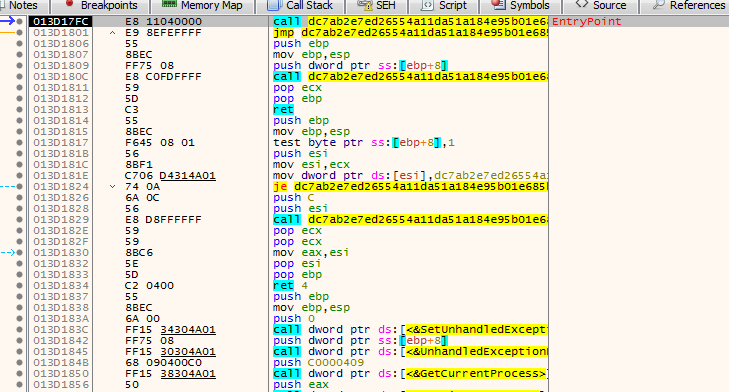Viewport: 729px width, 392px height.
Task: Click address 013D1856
Action: (x=60, y=385)
